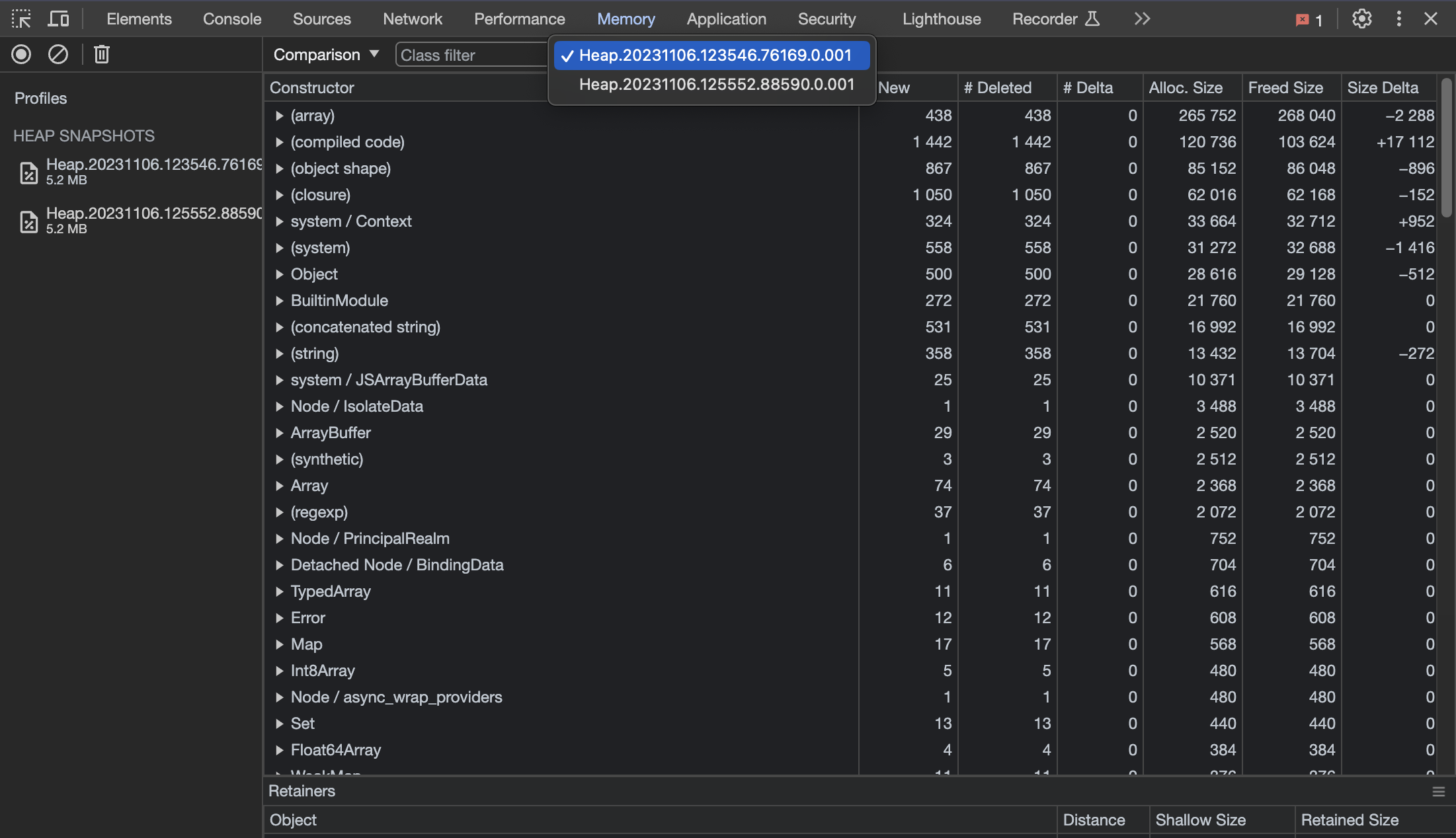Viewport: 1456px width, 838px height.
Task: Select the inspect element cursor icon
Action: pos(21,19)
